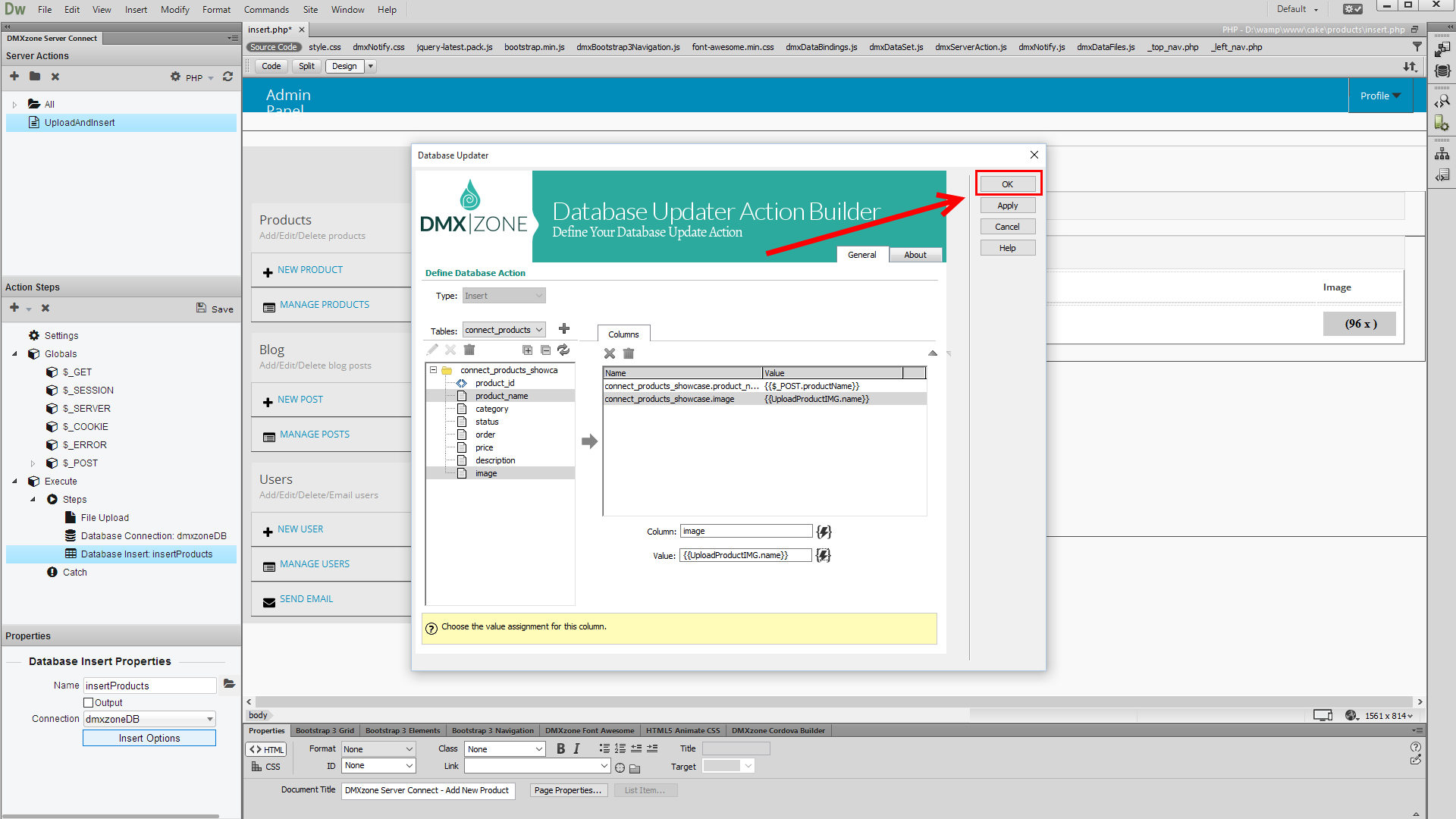Add a new server action with the plus icon
This screenshot has width=1456, height=819.
tap(14, 76)
